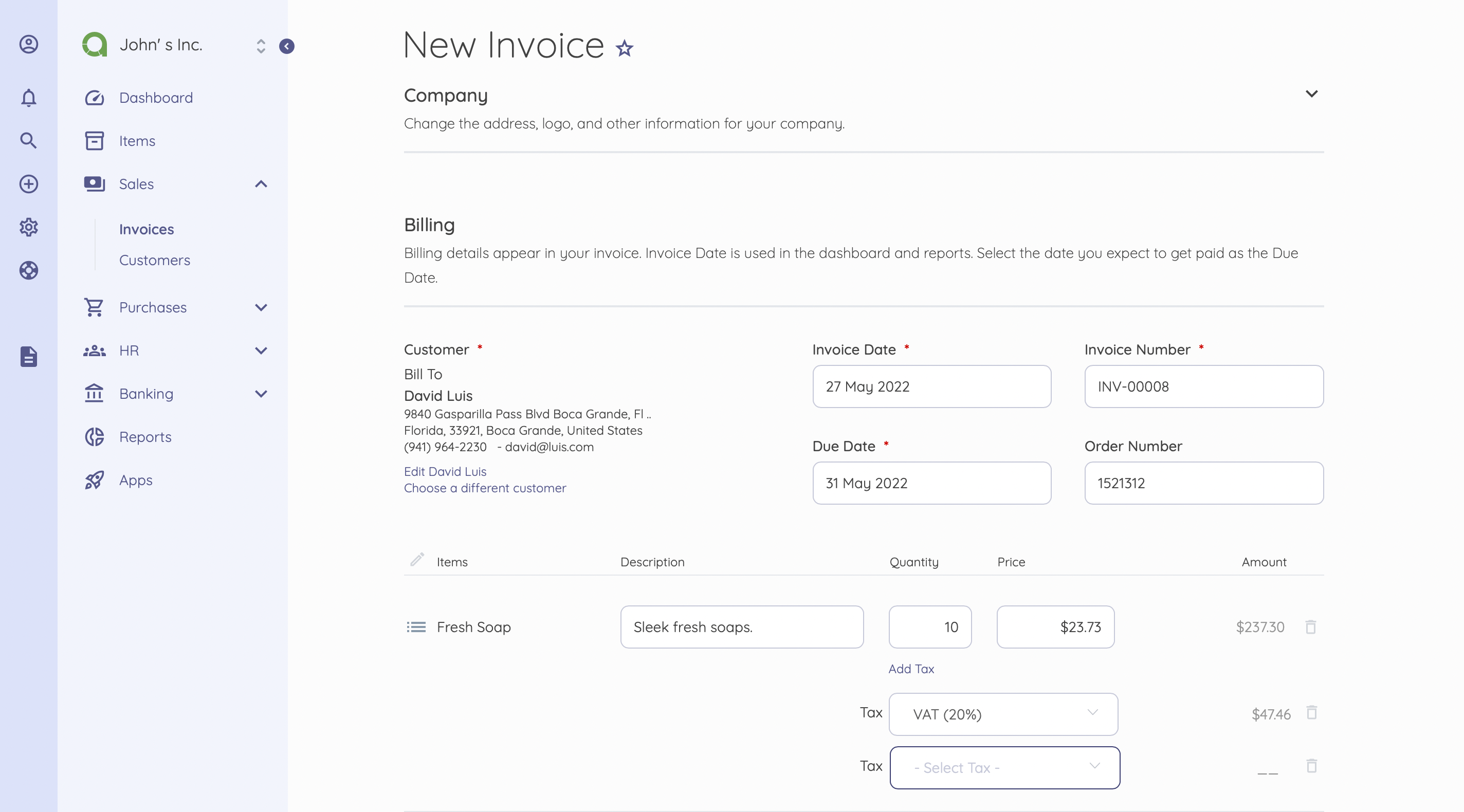
Task: Open the company switcher arrows
Action: tap(261, 46)
